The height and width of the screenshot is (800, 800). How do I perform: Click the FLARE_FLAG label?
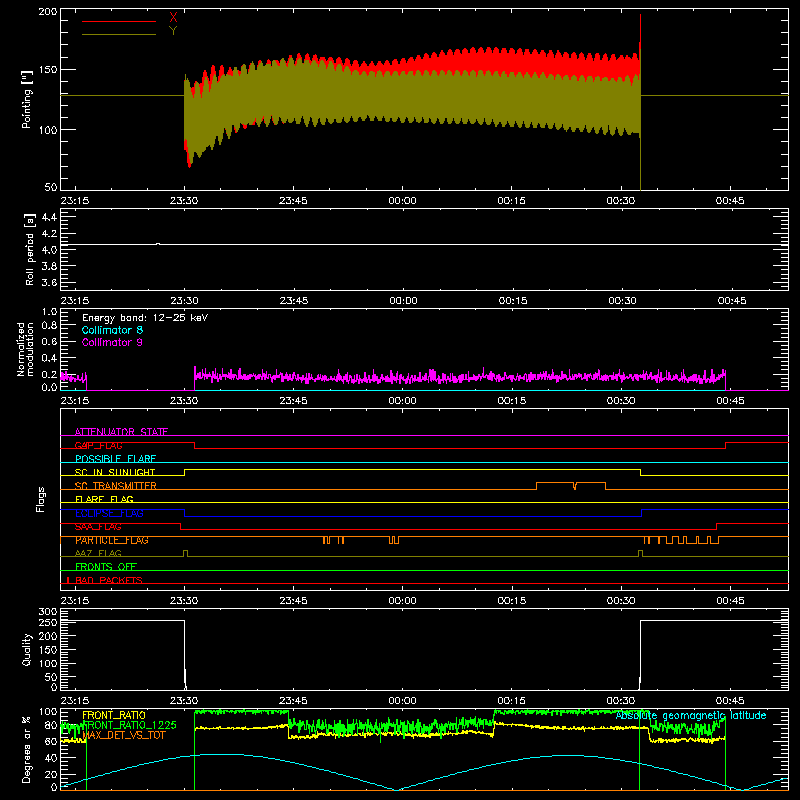pyautogui.click(x=104, y=499)
